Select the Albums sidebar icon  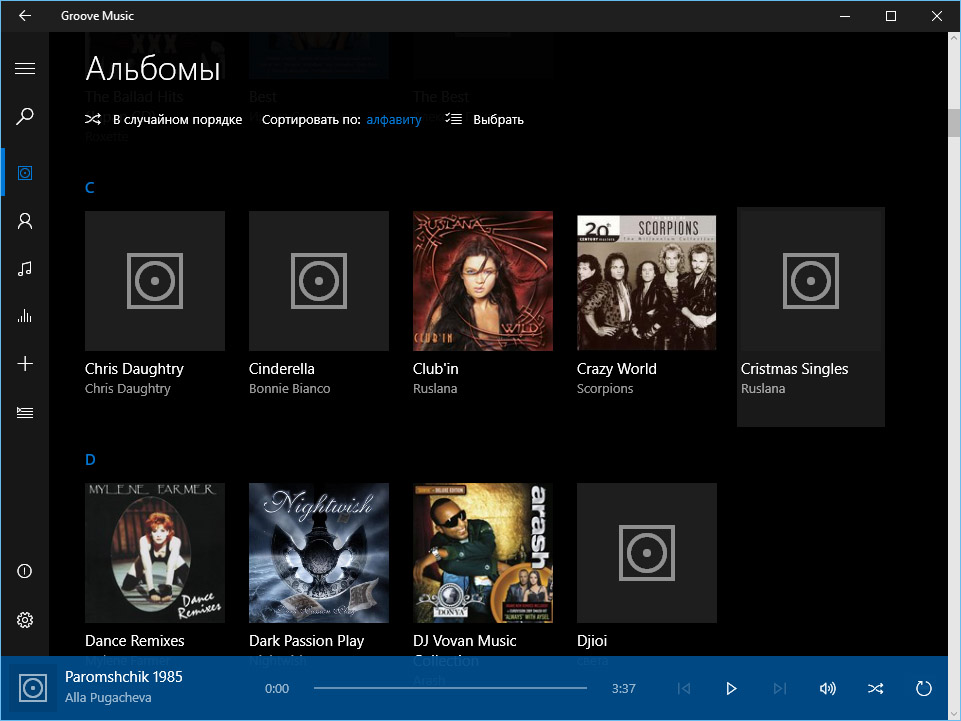pyautogui.click(x=25, y=173)
